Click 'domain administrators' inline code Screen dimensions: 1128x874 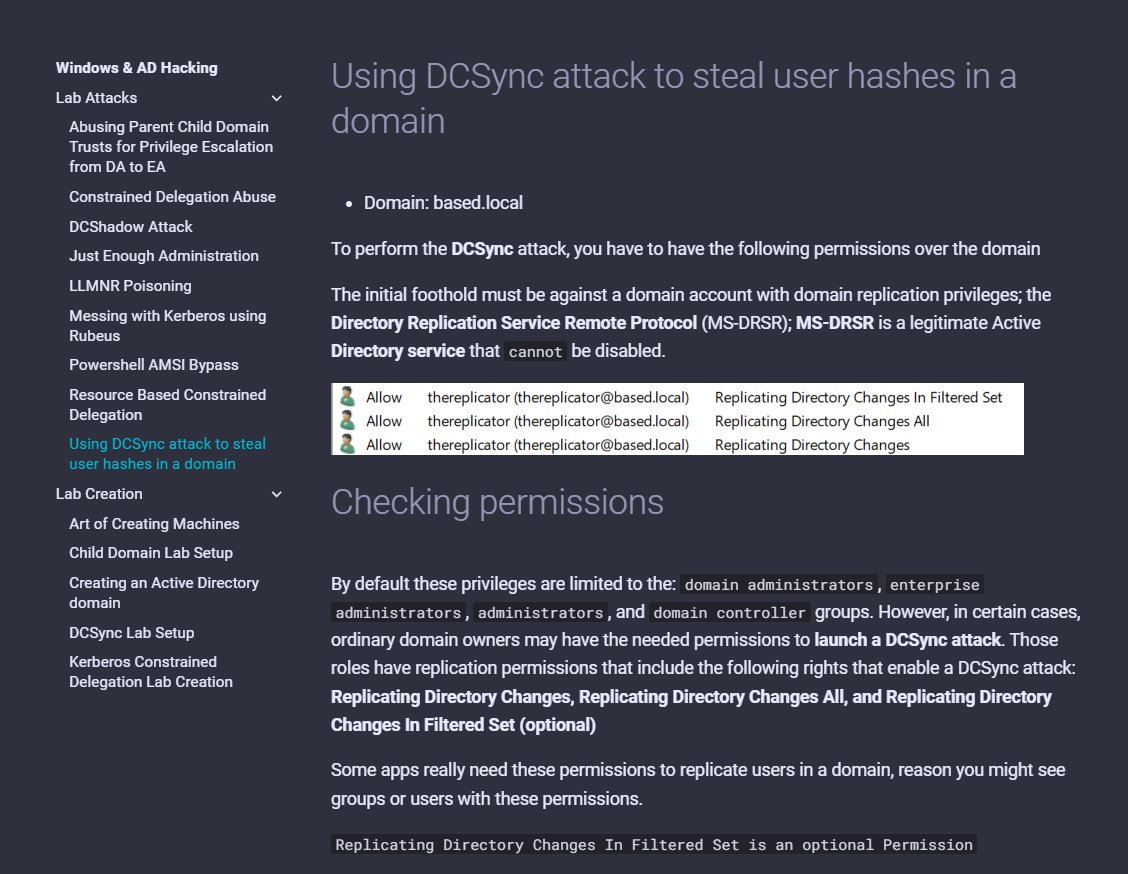tap(779, 585)
